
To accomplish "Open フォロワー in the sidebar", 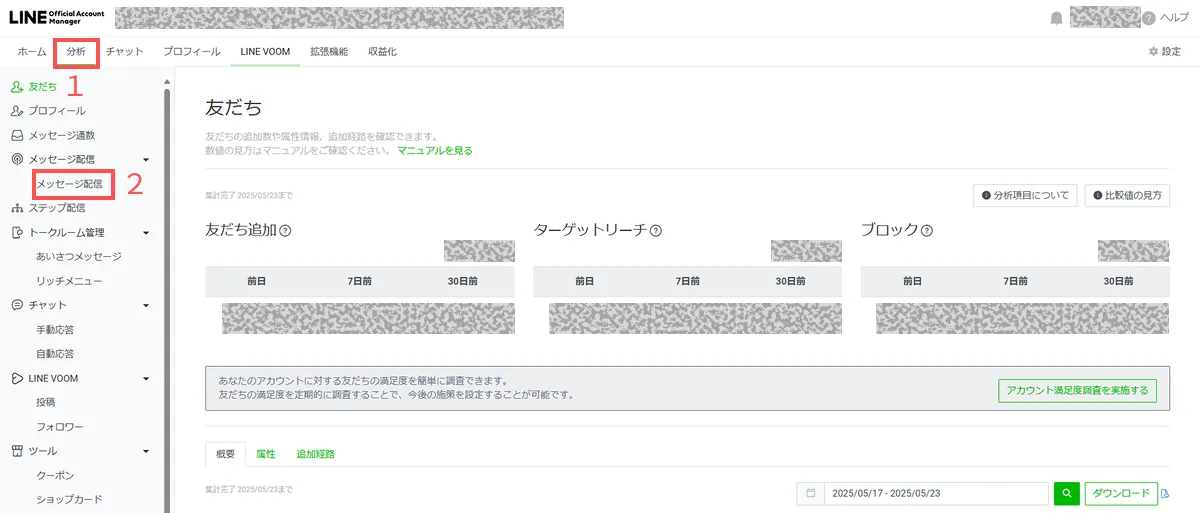I will click(60, 427).
